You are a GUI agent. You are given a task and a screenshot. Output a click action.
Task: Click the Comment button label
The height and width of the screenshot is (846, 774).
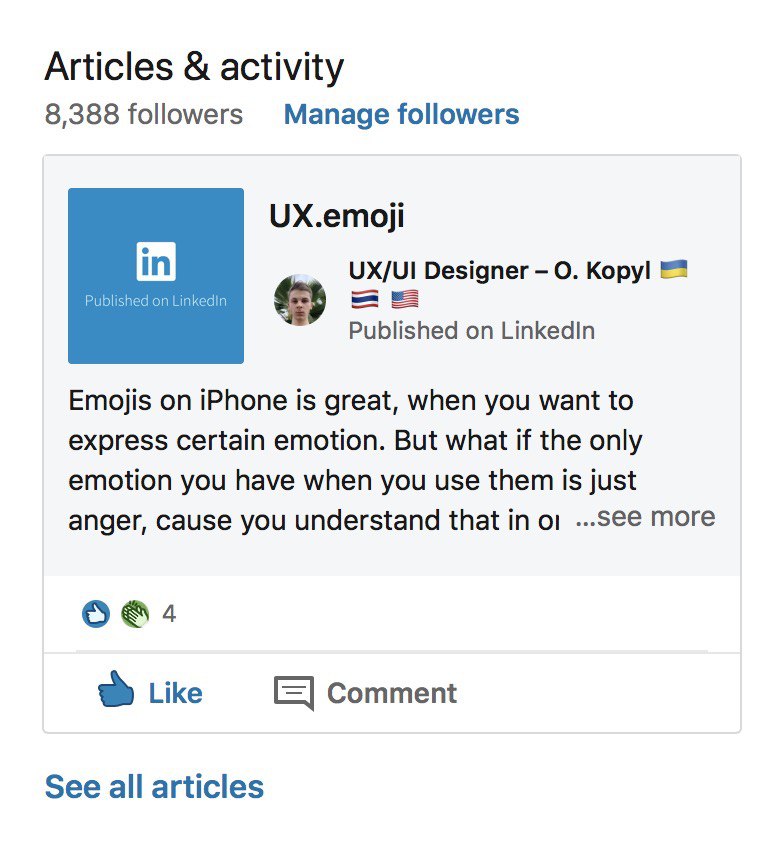pyautogui.click(x=392, y=693)
